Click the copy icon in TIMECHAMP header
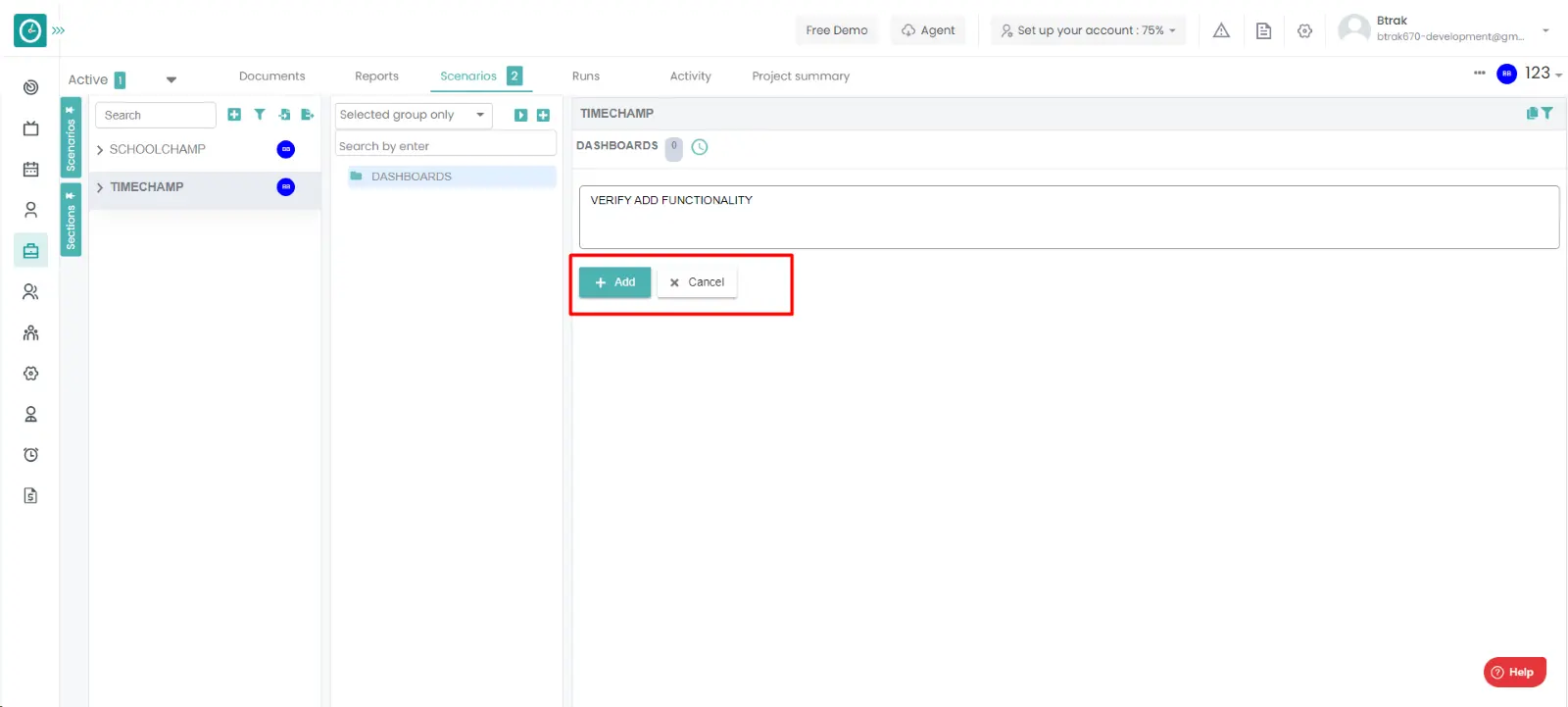Screen dimensions: 1568x707 point(1532,114)
